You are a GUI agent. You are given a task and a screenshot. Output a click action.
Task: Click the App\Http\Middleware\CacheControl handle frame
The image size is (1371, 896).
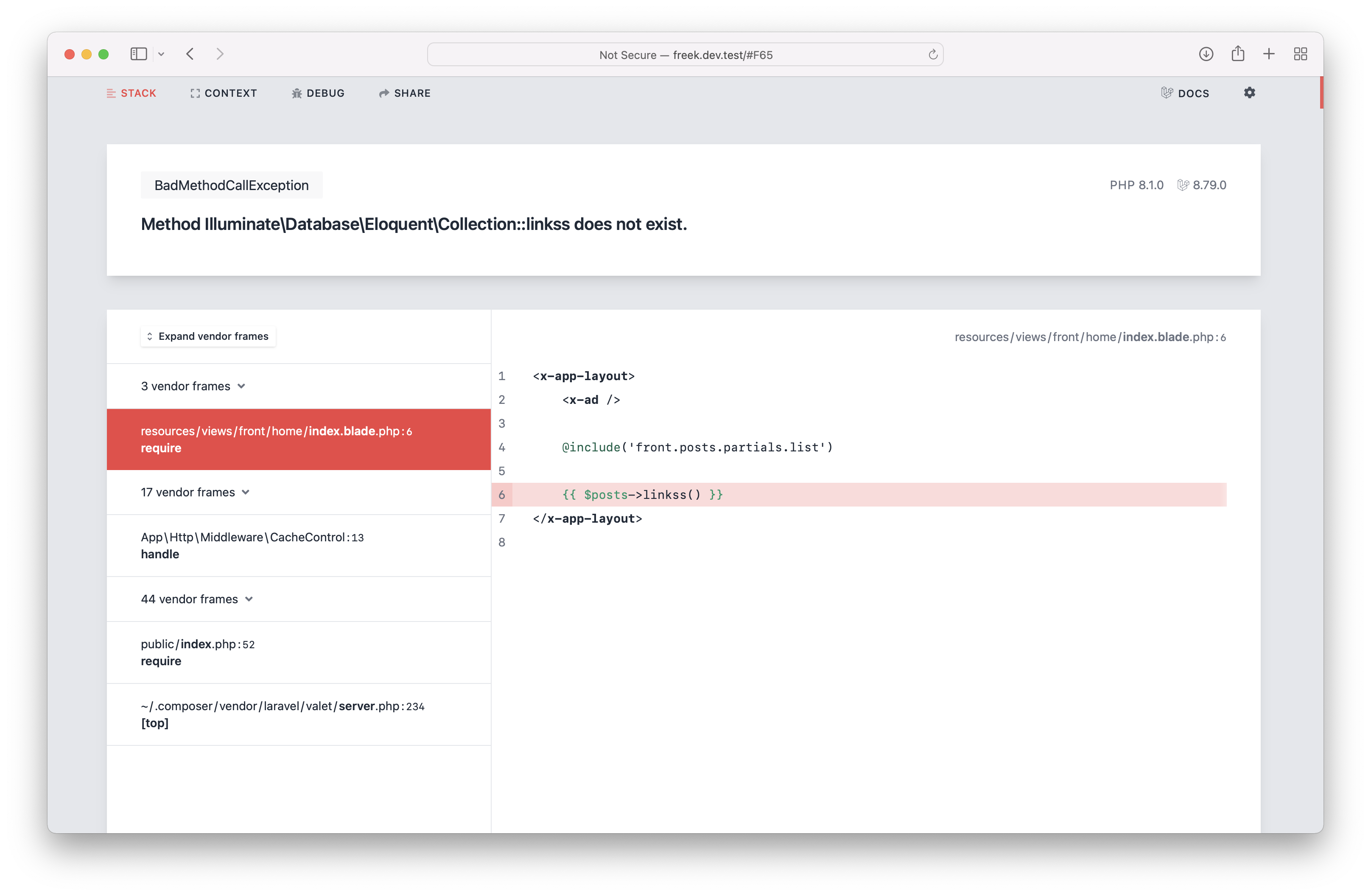tap(298, 545)
